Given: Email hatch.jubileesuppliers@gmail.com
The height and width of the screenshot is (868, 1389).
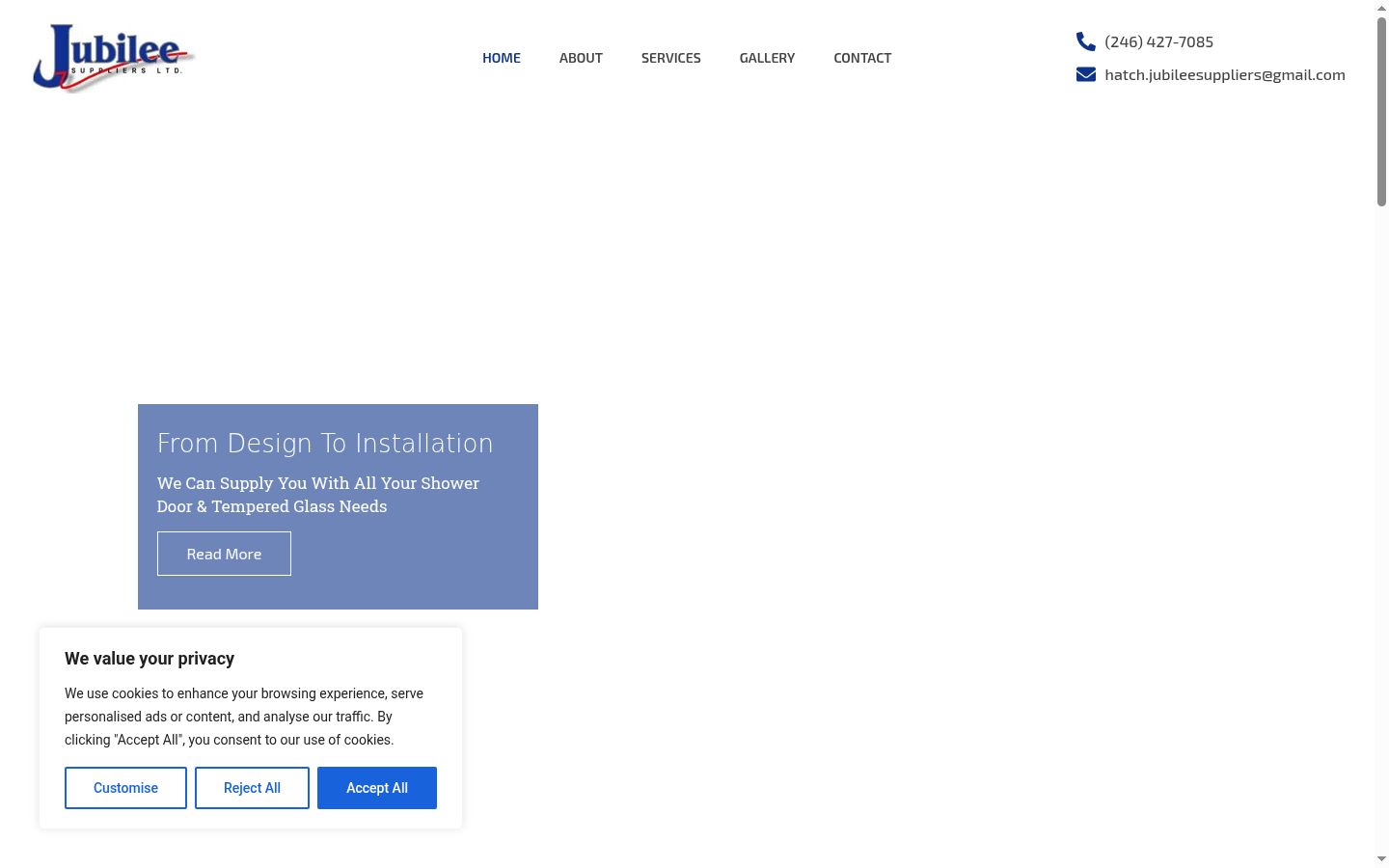Looking at the screenshot, I should (1225, 74).
